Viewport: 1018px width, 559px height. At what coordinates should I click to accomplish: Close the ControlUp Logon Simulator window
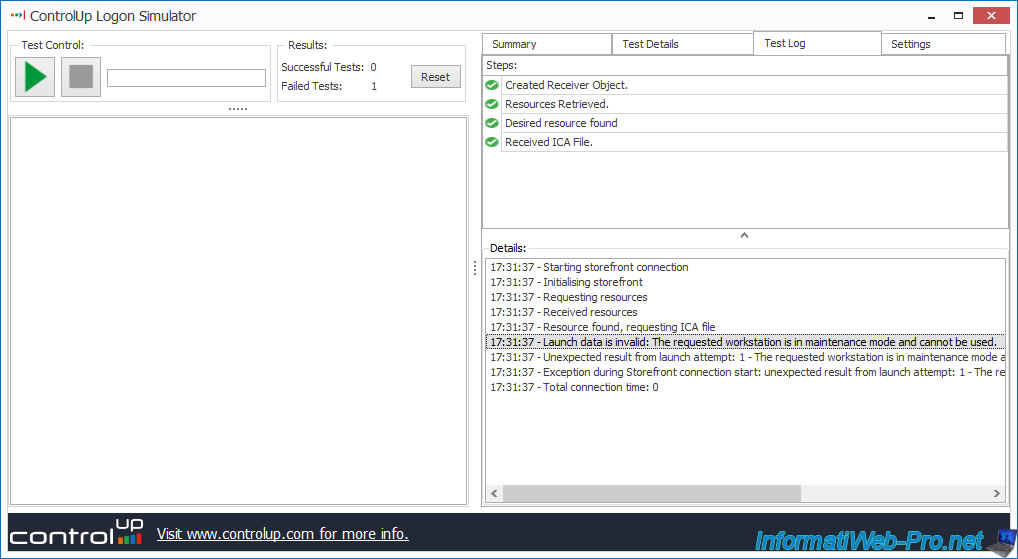991,16
